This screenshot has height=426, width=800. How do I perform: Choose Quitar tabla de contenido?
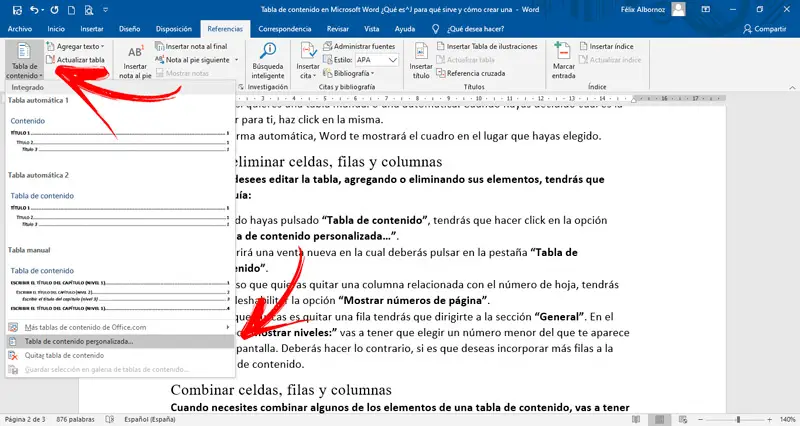pyautogui.click(x=120, y=356)
